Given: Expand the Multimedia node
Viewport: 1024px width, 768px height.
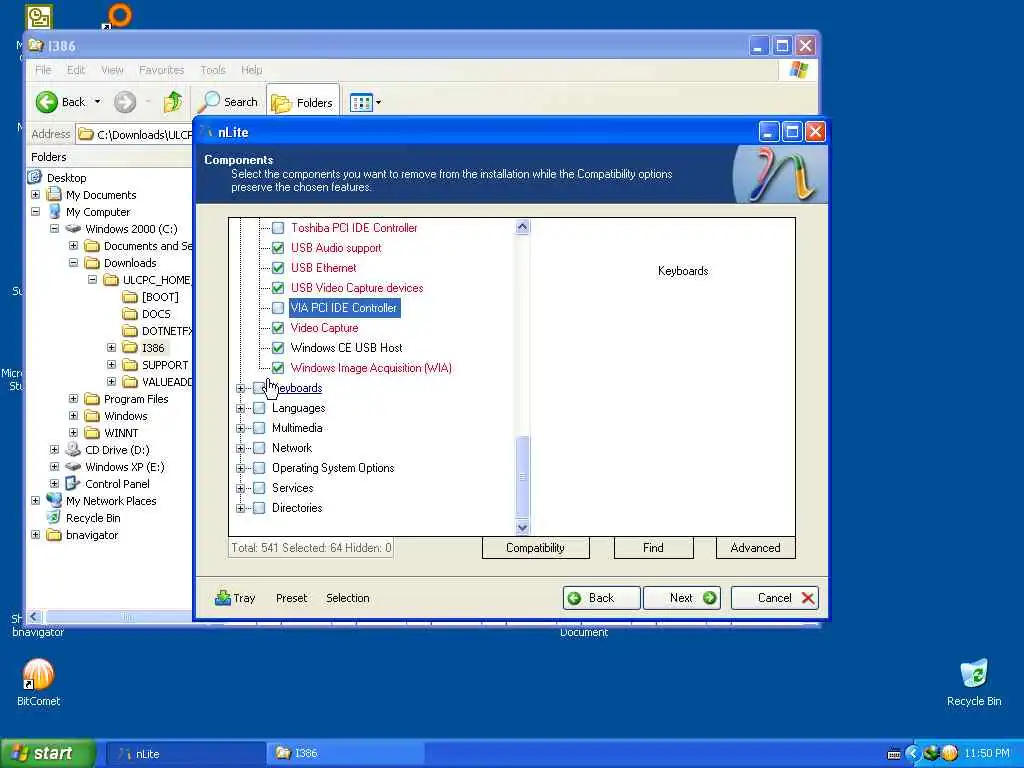Looking at the screenshot, I should 240,428.
